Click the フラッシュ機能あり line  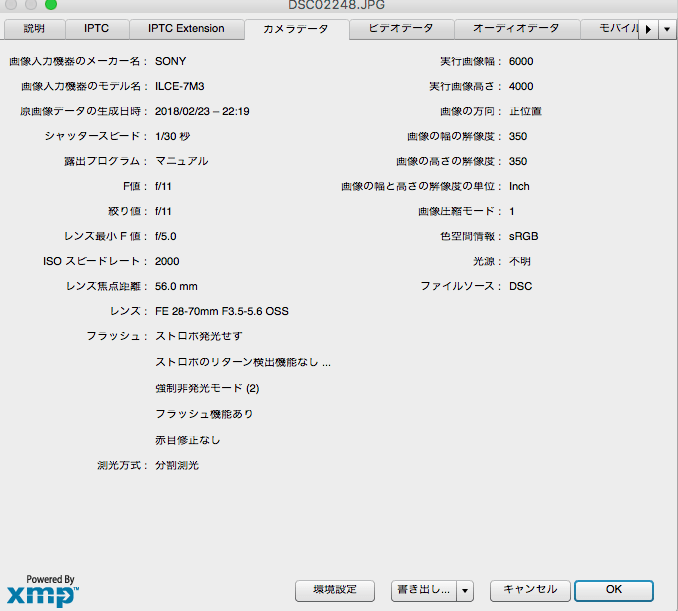click(204, 414)
